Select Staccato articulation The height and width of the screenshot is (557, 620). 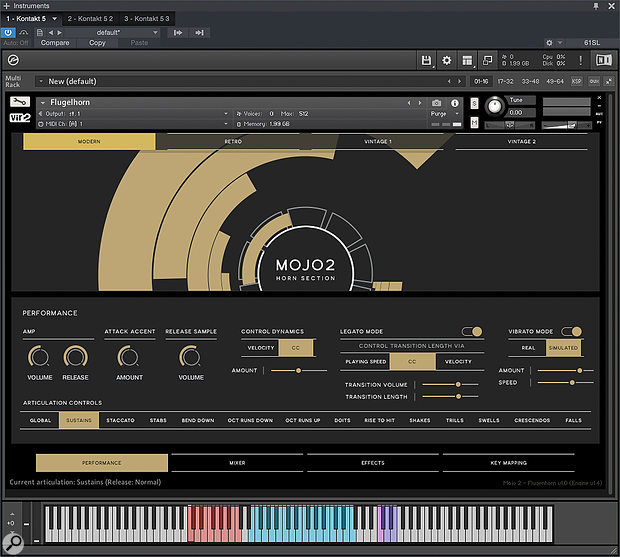[x=121, y=420]
